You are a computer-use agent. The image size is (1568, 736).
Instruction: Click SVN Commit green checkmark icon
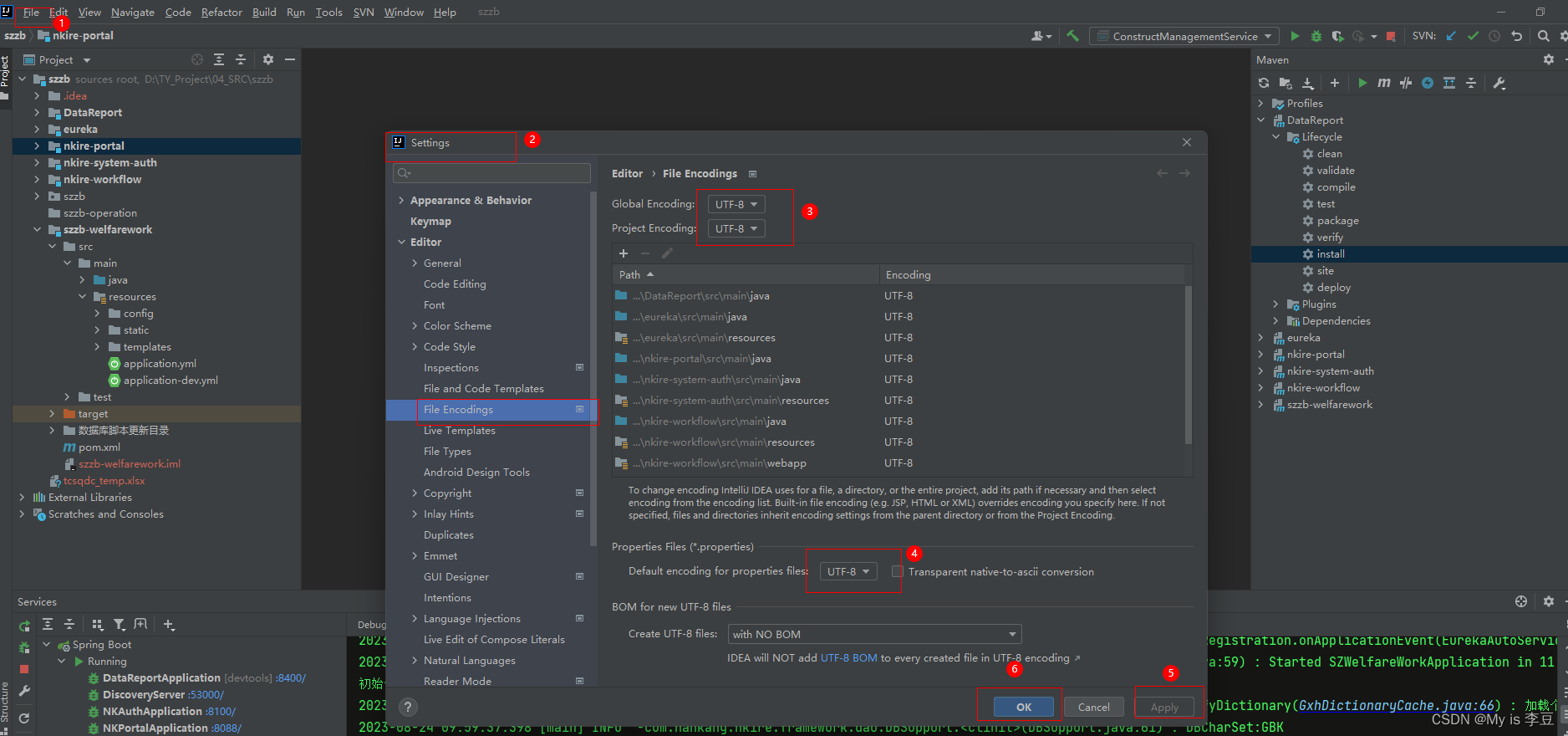click(1473, 36)
